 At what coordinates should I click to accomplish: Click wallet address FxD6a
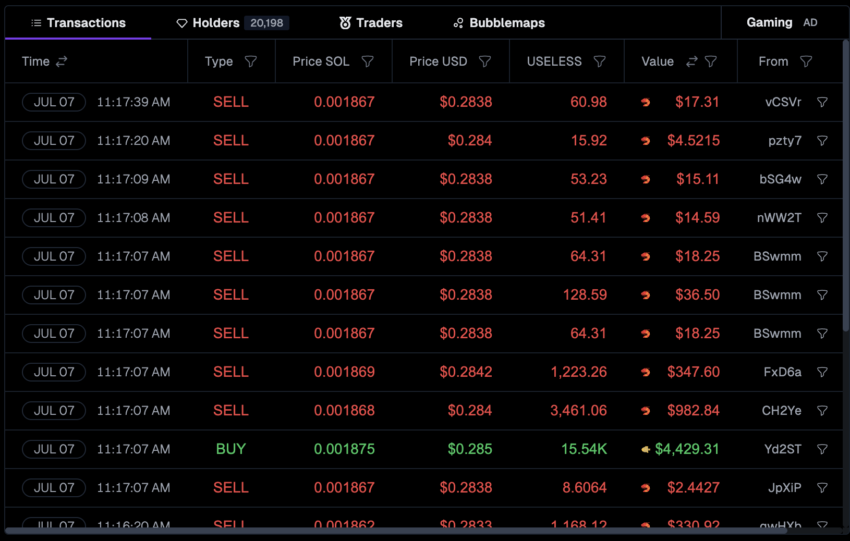click(782, 372)
